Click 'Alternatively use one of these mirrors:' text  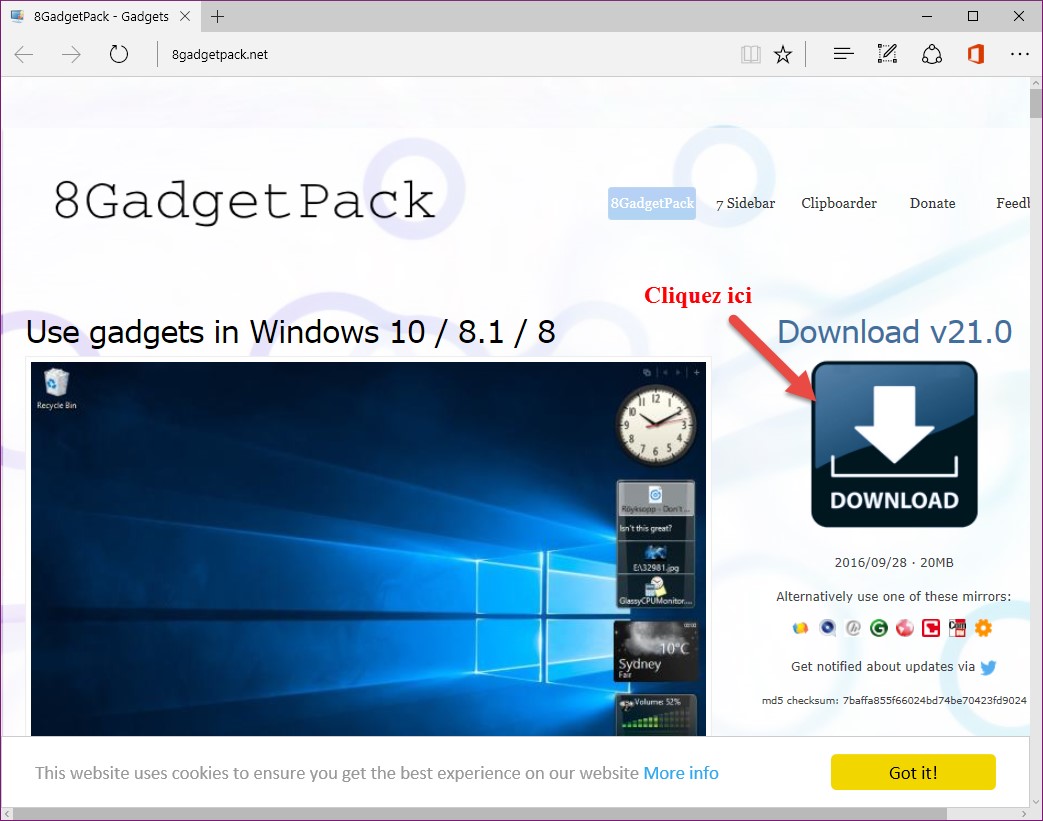893,597
